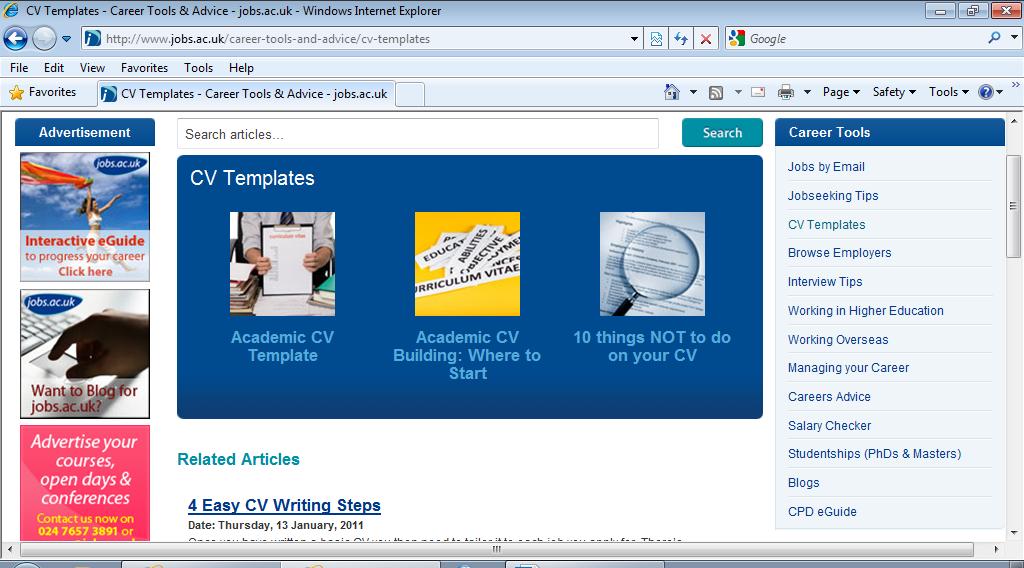Expand the address bar history dropdown
The height and width of the screenshot is (568, 1024).
pyautogui.click(x=634, y=39)
